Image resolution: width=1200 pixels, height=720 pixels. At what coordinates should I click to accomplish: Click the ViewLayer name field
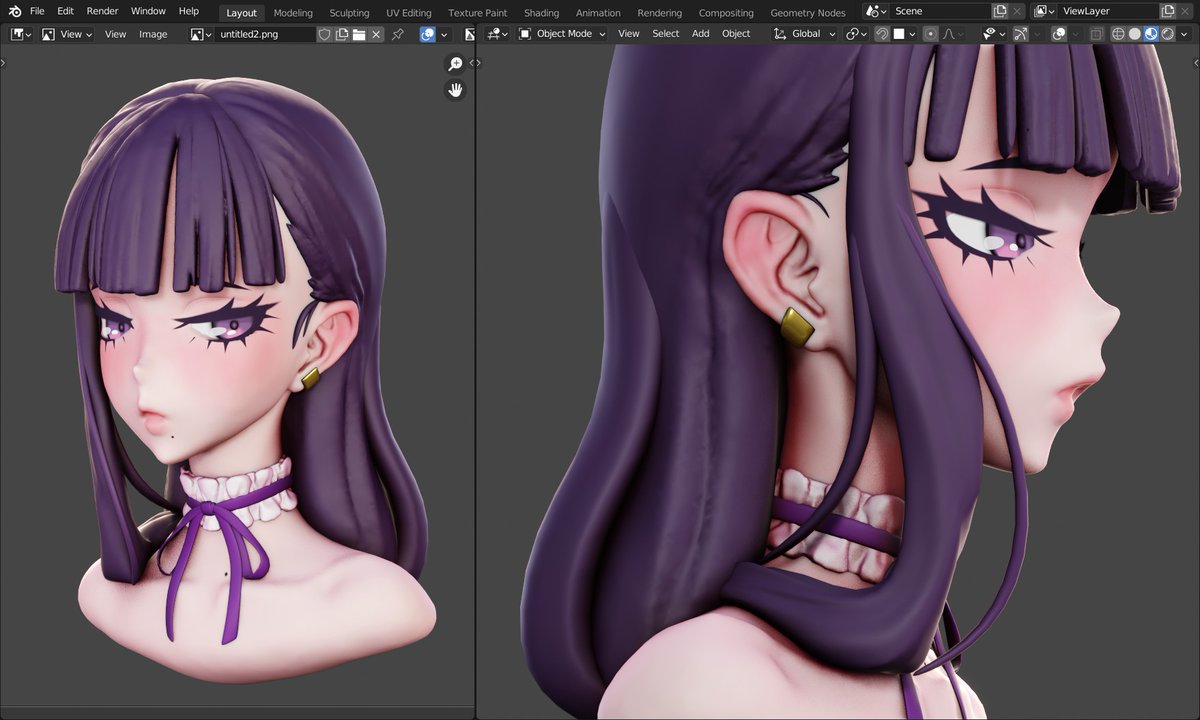(1108, 11)
